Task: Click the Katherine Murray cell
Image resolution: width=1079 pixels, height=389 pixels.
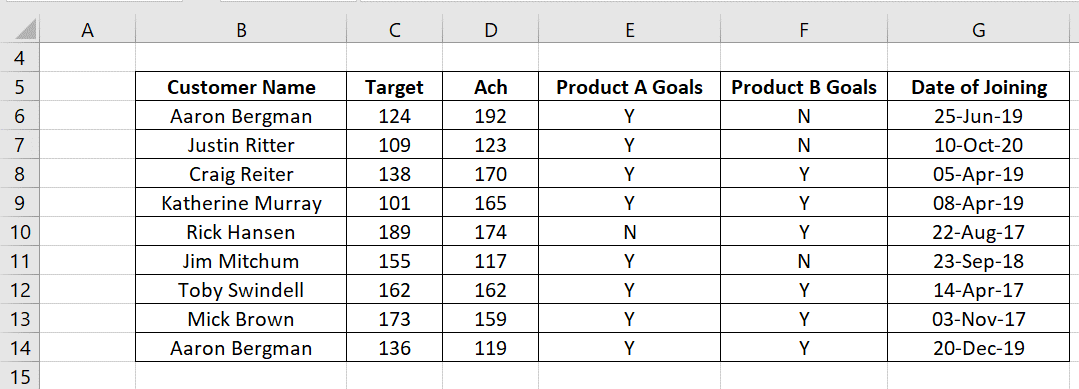Action: click(241, 203)
